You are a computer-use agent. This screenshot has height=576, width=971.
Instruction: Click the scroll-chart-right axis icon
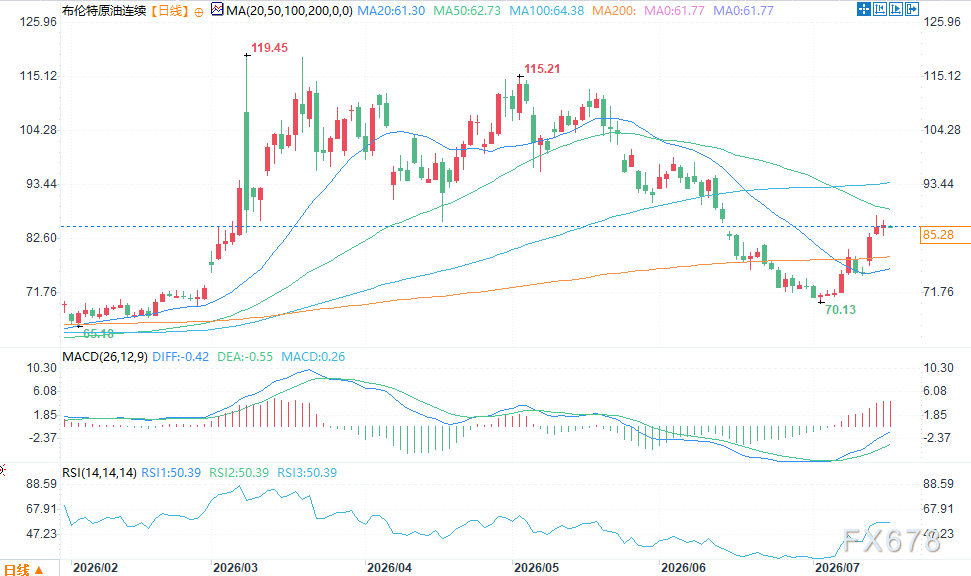tap(896, 9)
